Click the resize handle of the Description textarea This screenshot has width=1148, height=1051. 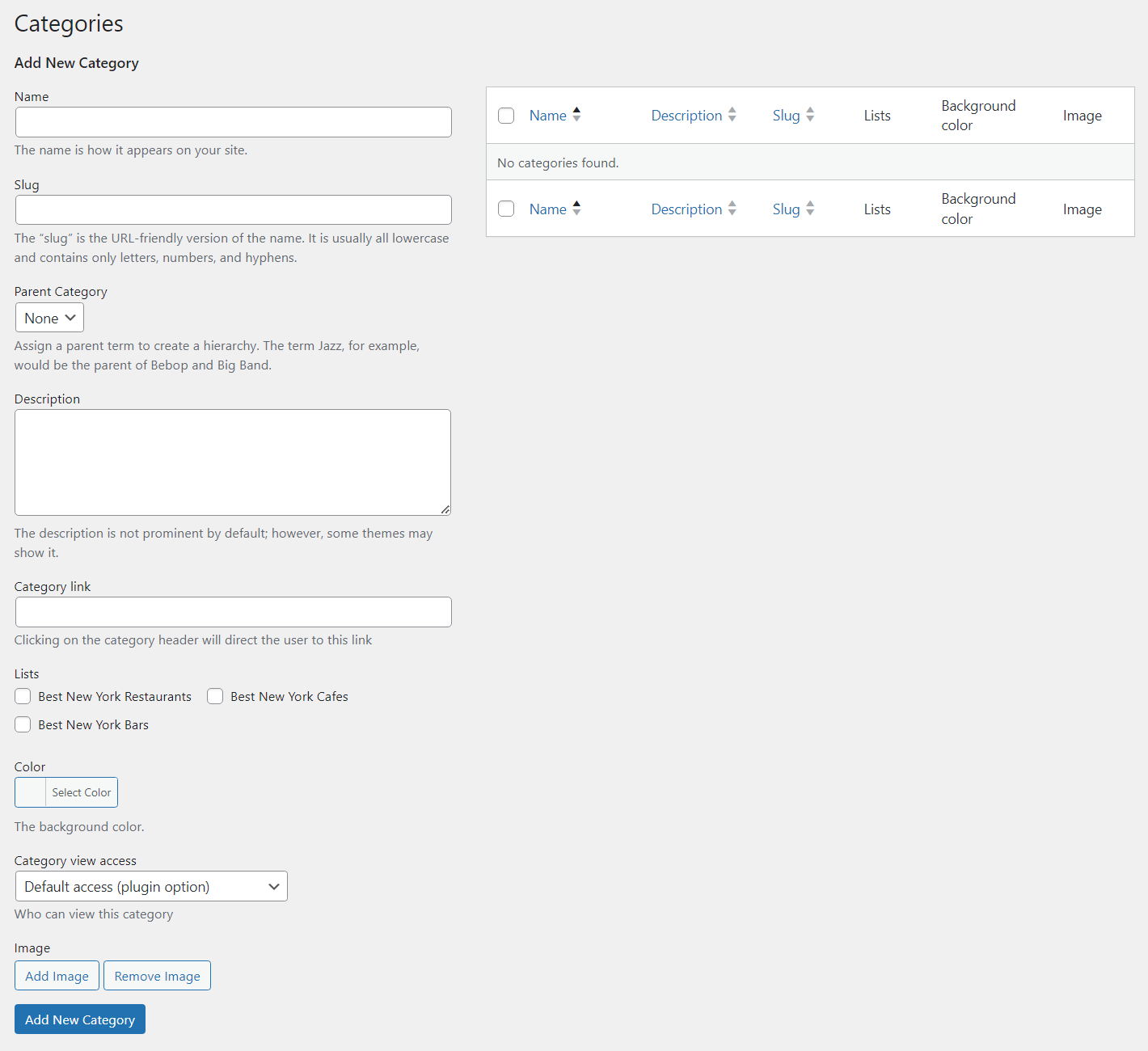[445, 509]
